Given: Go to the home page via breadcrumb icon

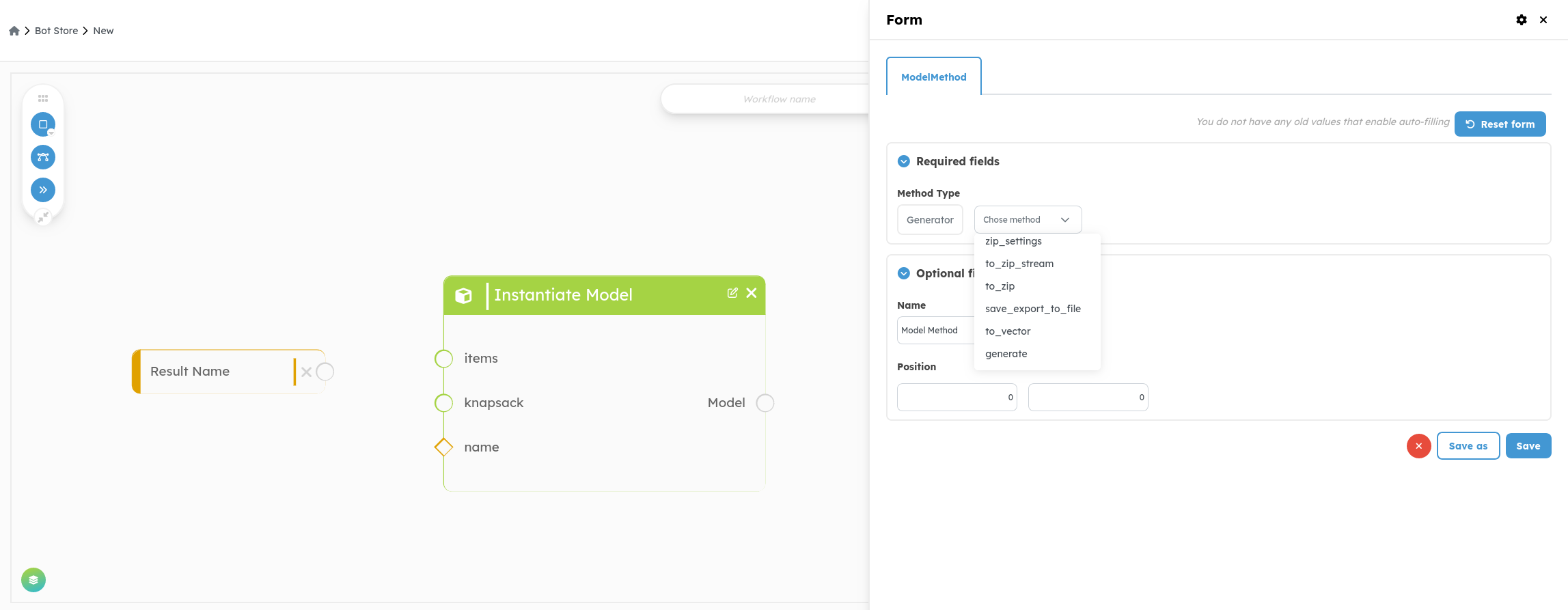Looking at the screenshot, I should click(14, 31).
